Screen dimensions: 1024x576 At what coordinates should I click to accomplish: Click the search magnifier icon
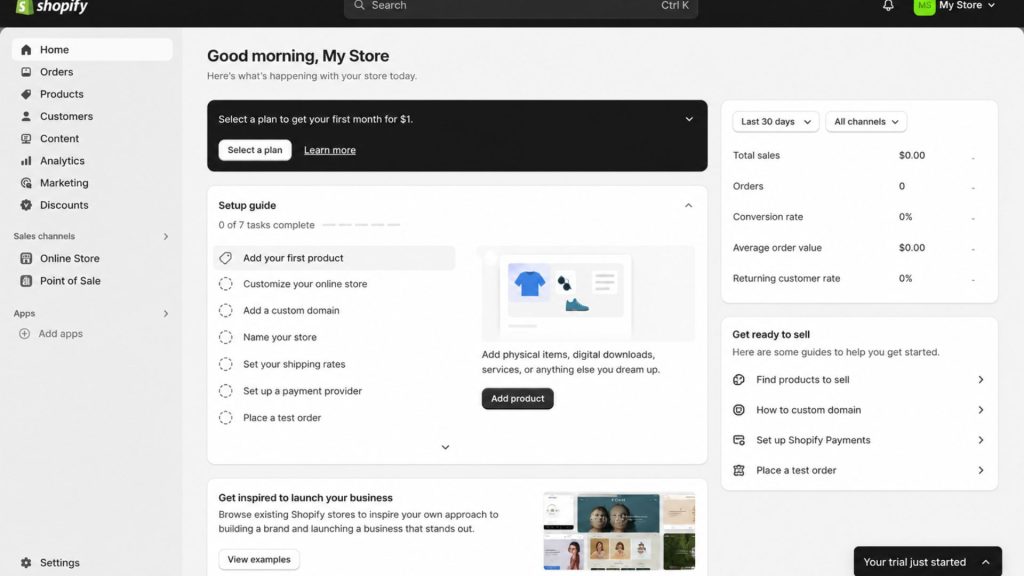pos(359,5)
